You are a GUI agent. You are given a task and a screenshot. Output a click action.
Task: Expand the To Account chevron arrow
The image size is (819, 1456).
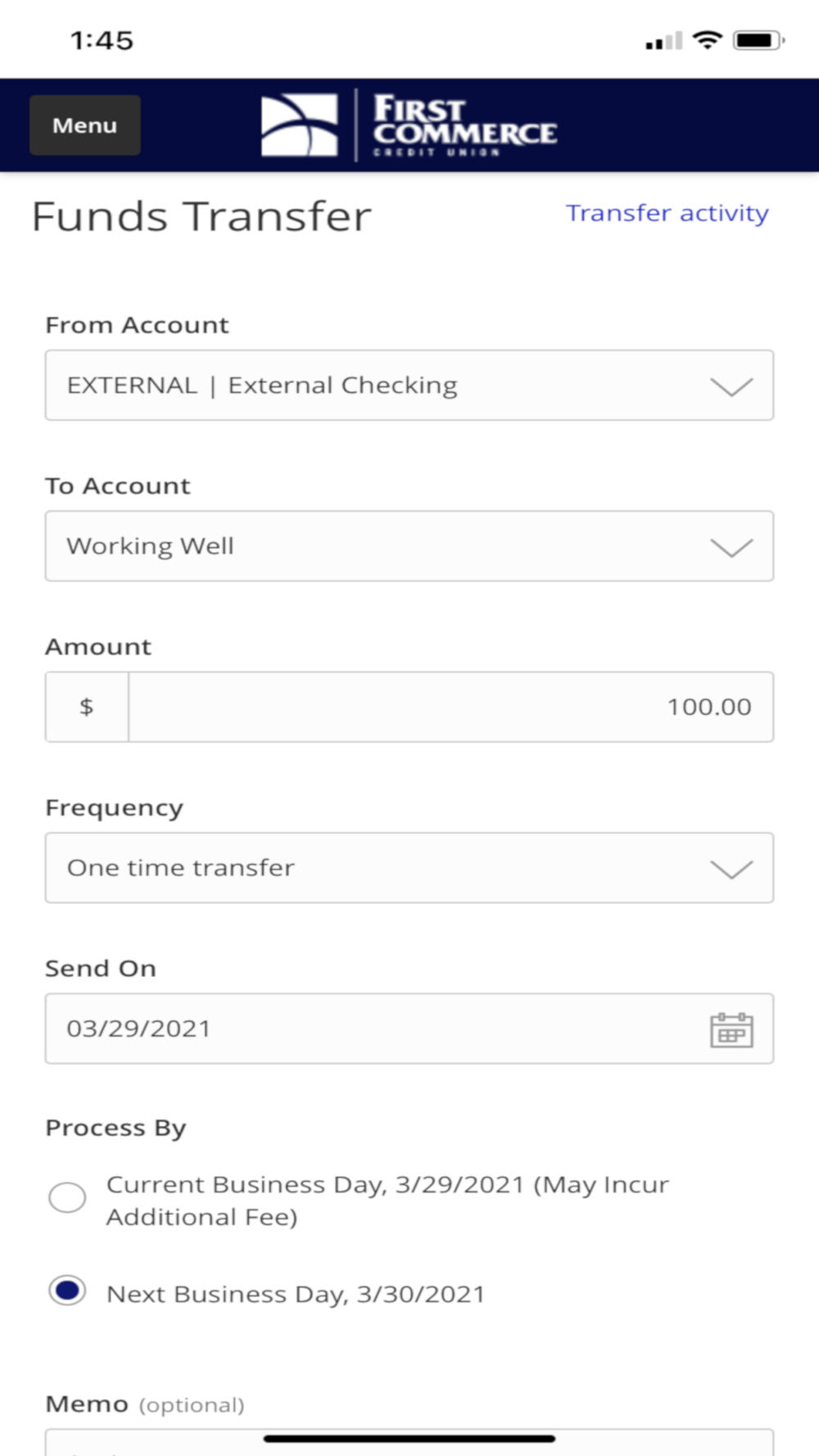coord(731,548)
